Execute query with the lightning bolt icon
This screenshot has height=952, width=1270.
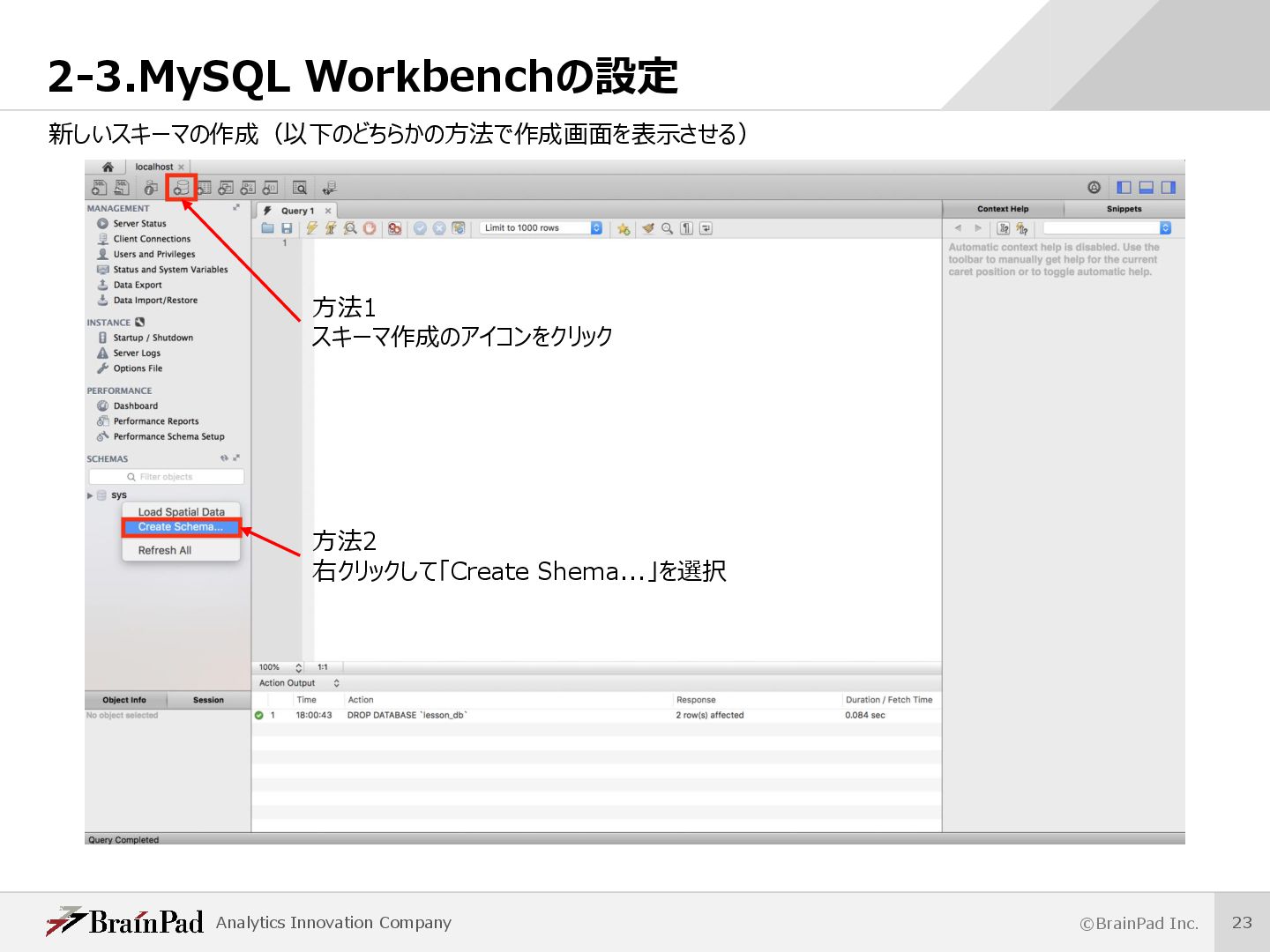(x=311, y=228)
